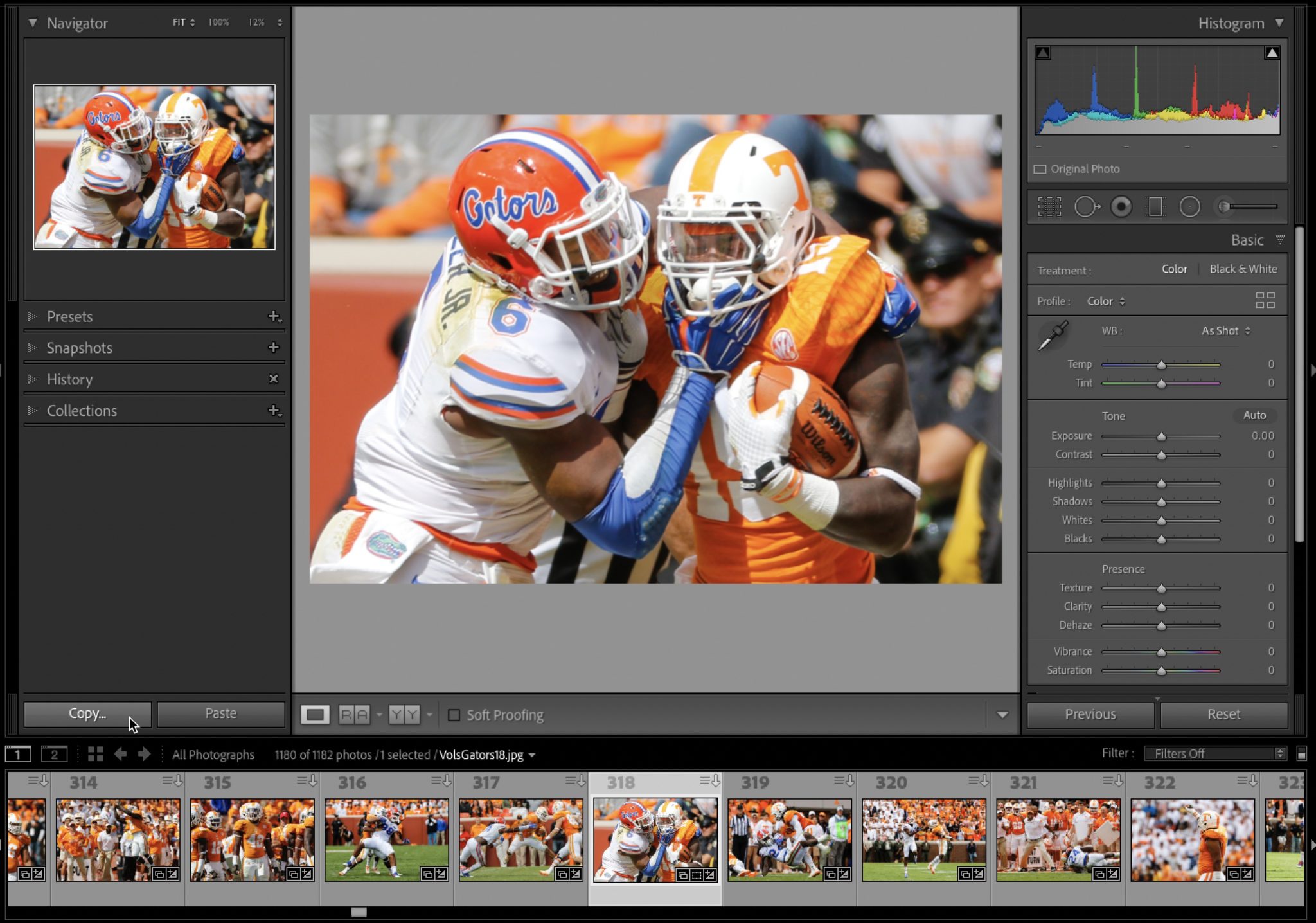The image size is (1316, 923).
Task: Select the Spot Removal tool
Action: (1087, 206)
